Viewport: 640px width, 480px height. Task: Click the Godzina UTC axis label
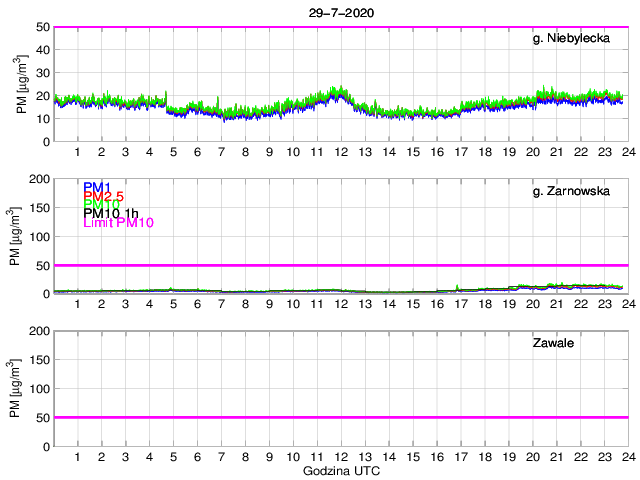click(x=340, y=470)
